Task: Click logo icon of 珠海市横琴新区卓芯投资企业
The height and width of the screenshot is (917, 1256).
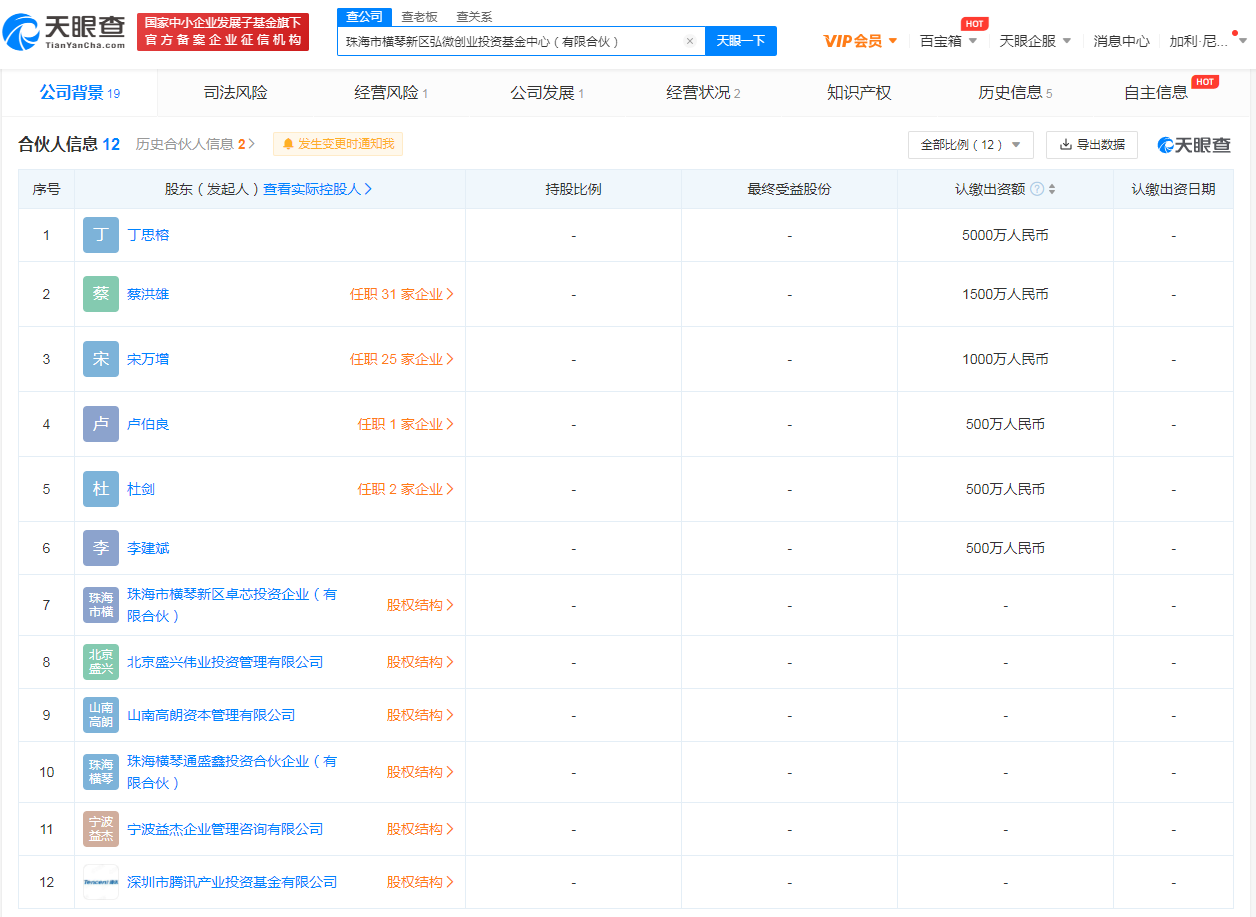Action: click(x=101, y=605)
